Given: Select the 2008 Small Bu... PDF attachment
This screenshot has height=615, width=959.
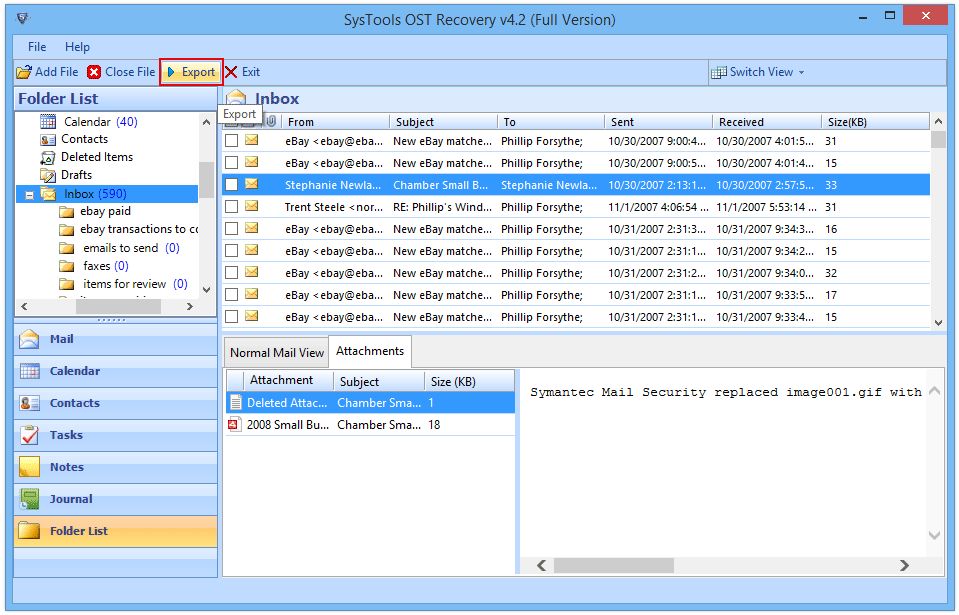Looking at the screenshot, I should (371, 425).
